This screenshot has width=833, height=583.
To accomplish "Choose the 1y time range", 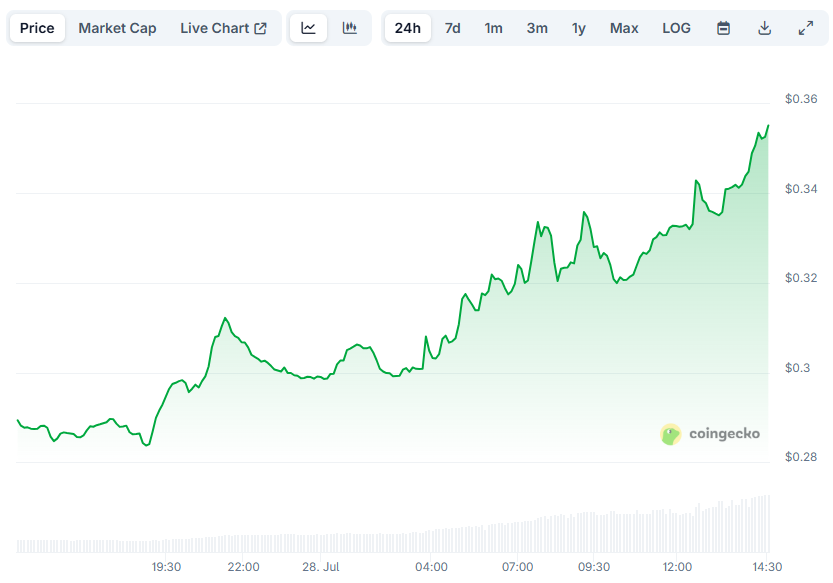I will [x=579, y=28].
